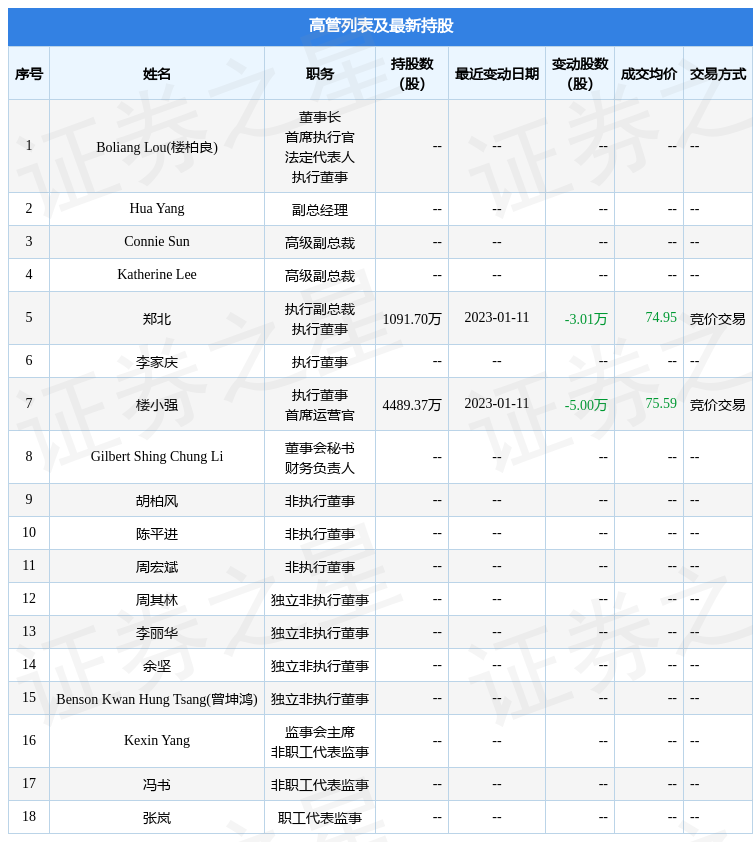Image resolution: width=753 pixels, height=842 pixels.
Task: Select the name 余坚
Action: tap(157, 666)
